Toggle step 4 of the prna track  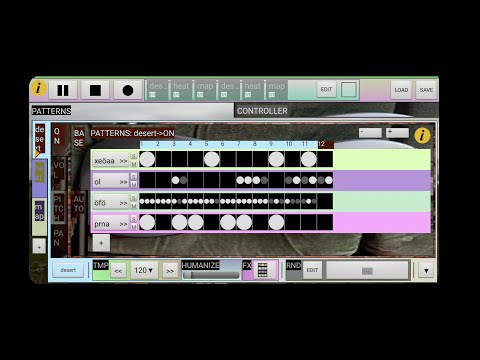pyautogui.click(x=196, y=222)
